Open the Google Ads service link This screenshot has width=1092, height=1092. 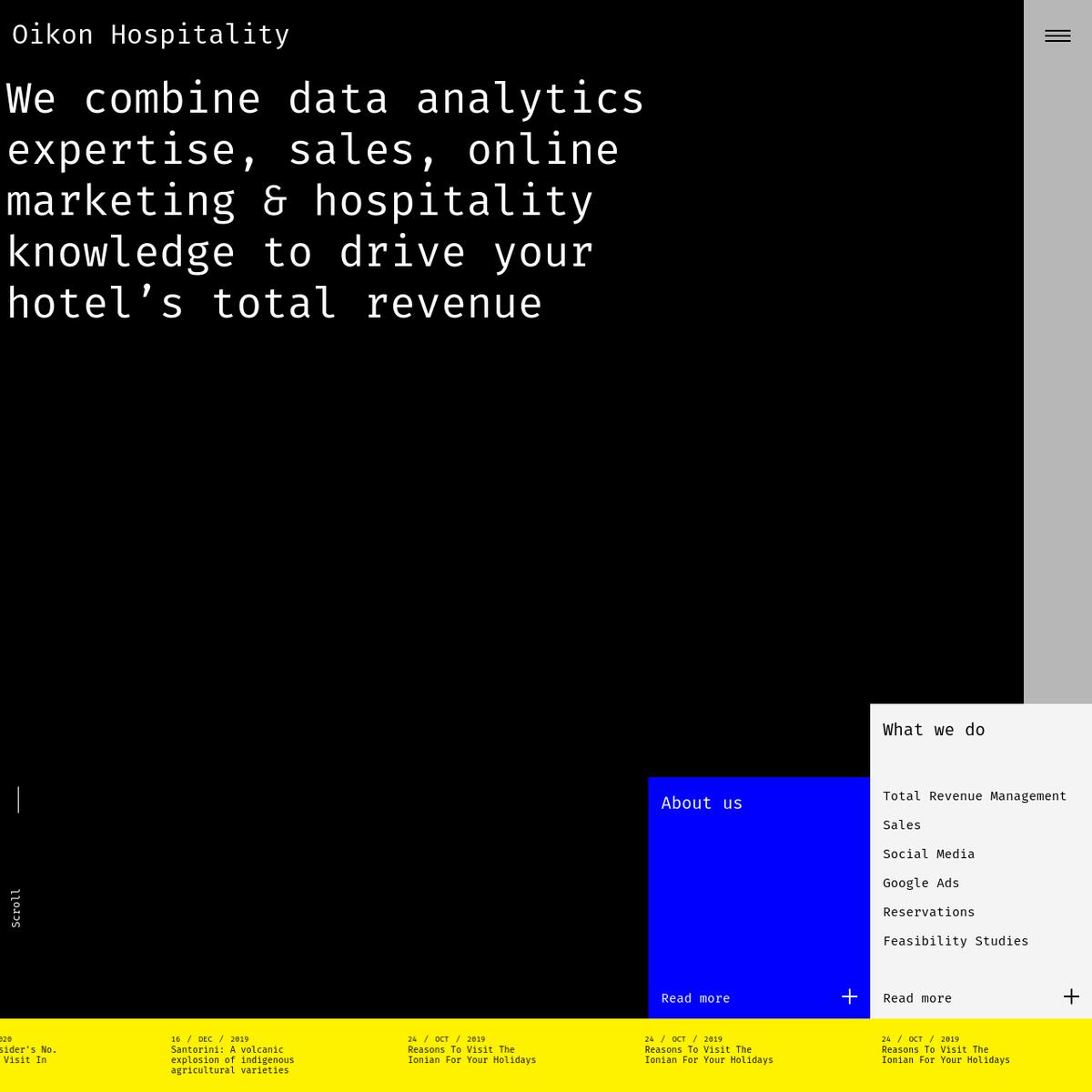920,884
